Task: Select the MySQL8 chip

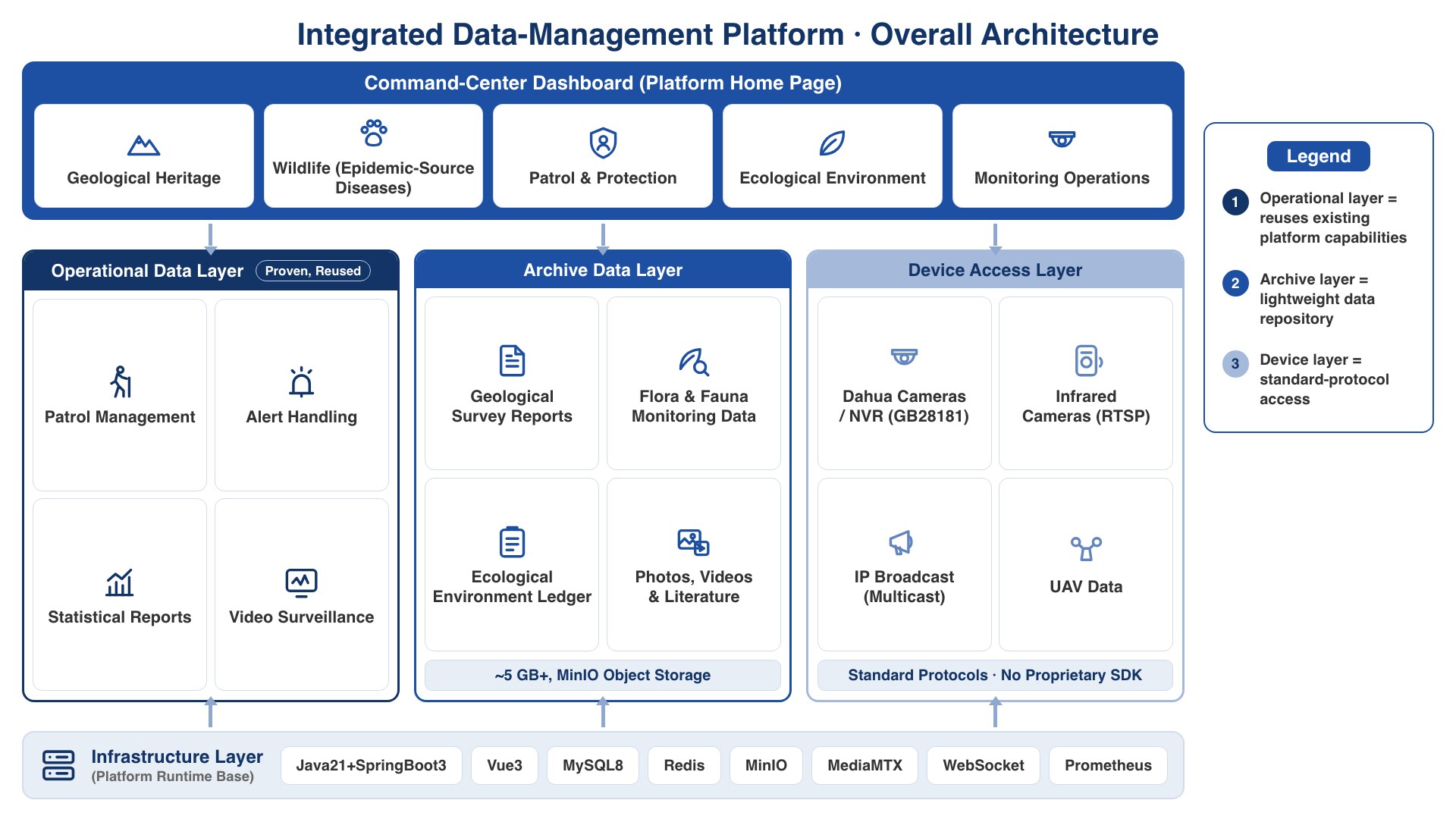Action: (593, 765)
